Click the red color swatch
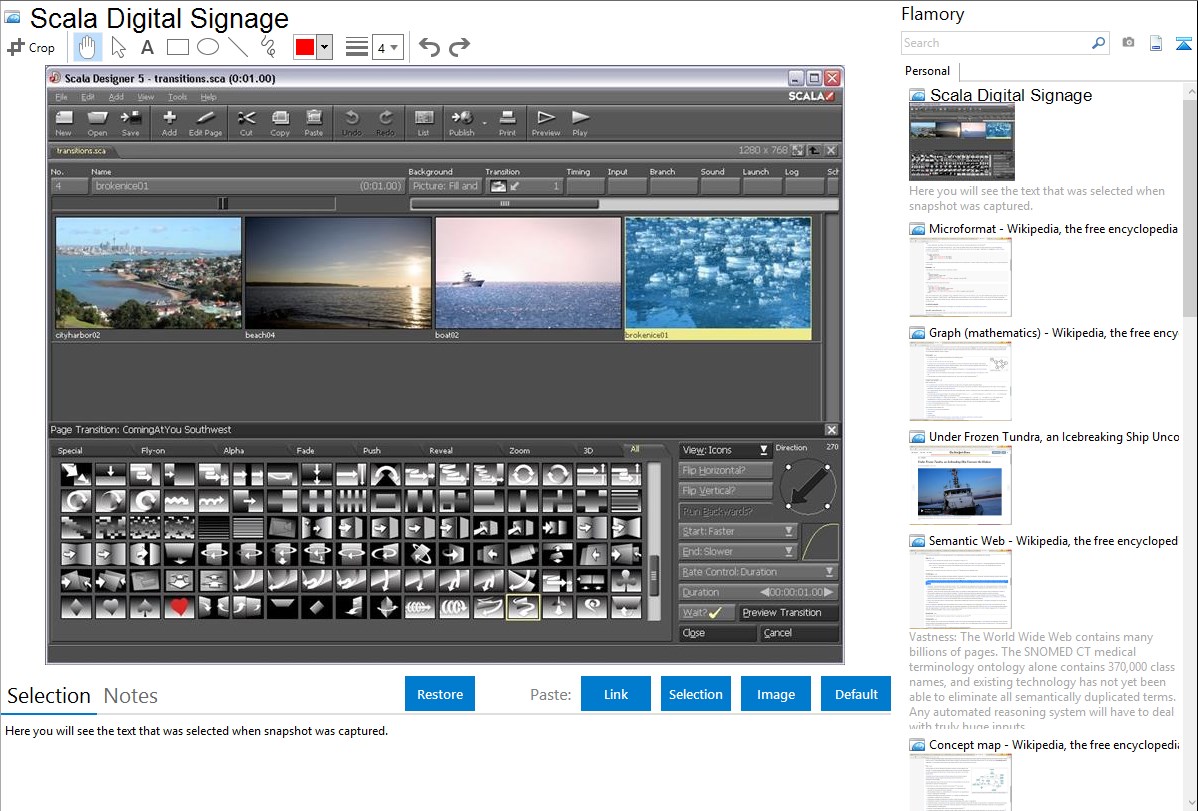 click(305, 47)
